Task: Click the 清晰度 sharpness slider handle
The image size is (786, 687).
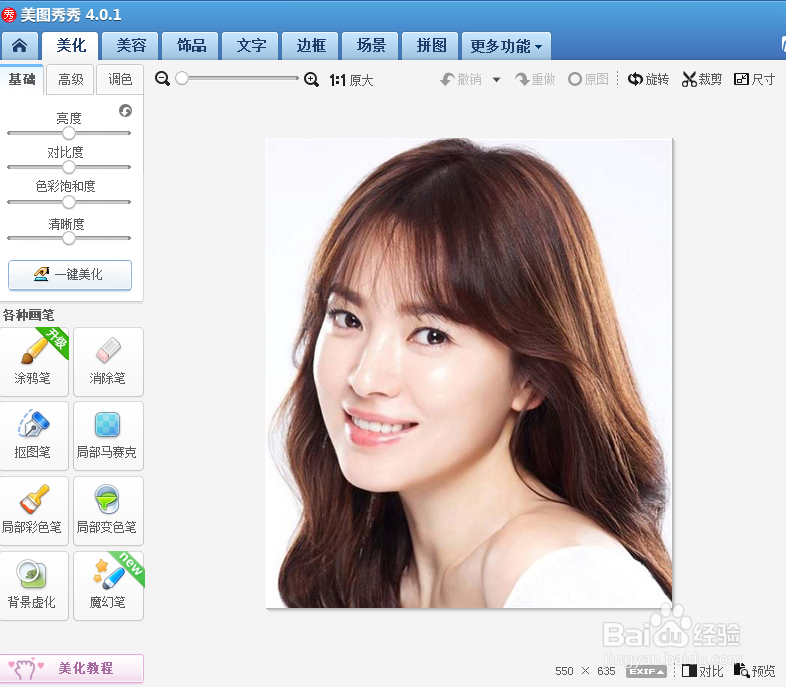Action: point(69,238)
